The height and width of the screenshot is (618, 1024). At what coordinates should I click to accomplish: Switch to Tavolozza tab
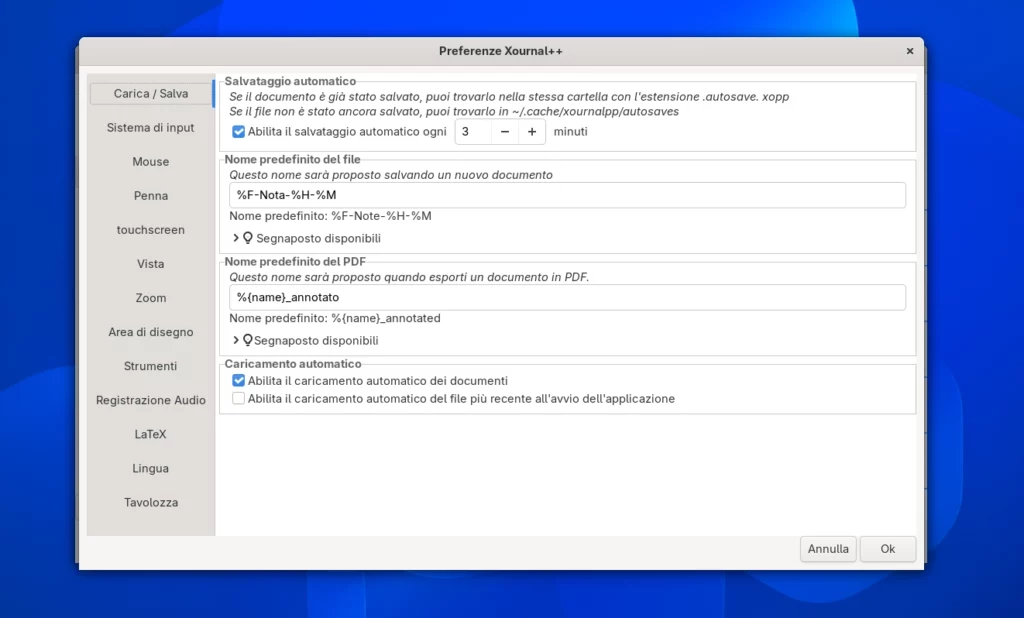(x=151, y=502)
